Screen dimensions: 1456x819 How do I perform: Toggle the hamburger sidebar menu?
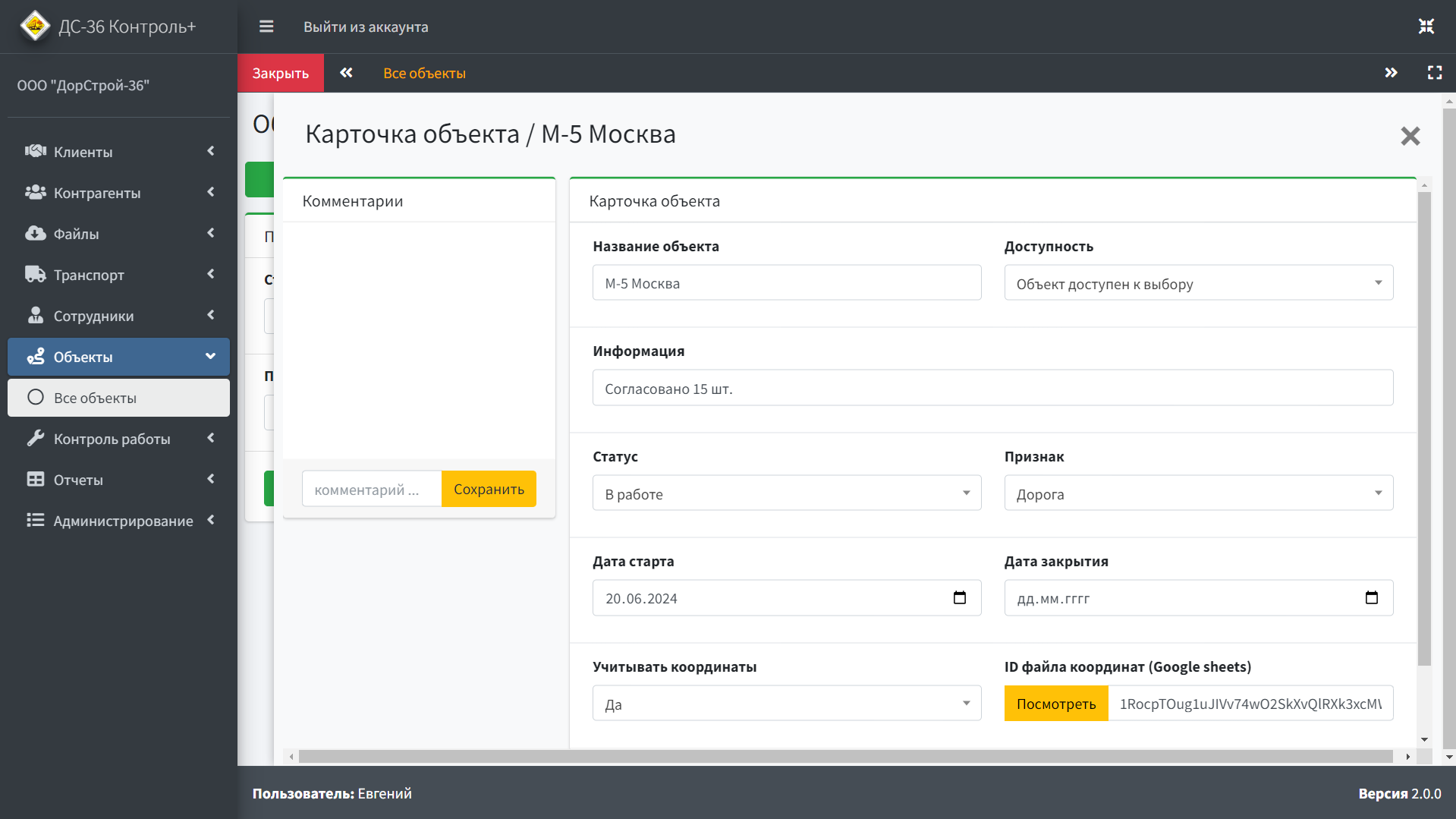pyautogui.click(x=266, y=27)
